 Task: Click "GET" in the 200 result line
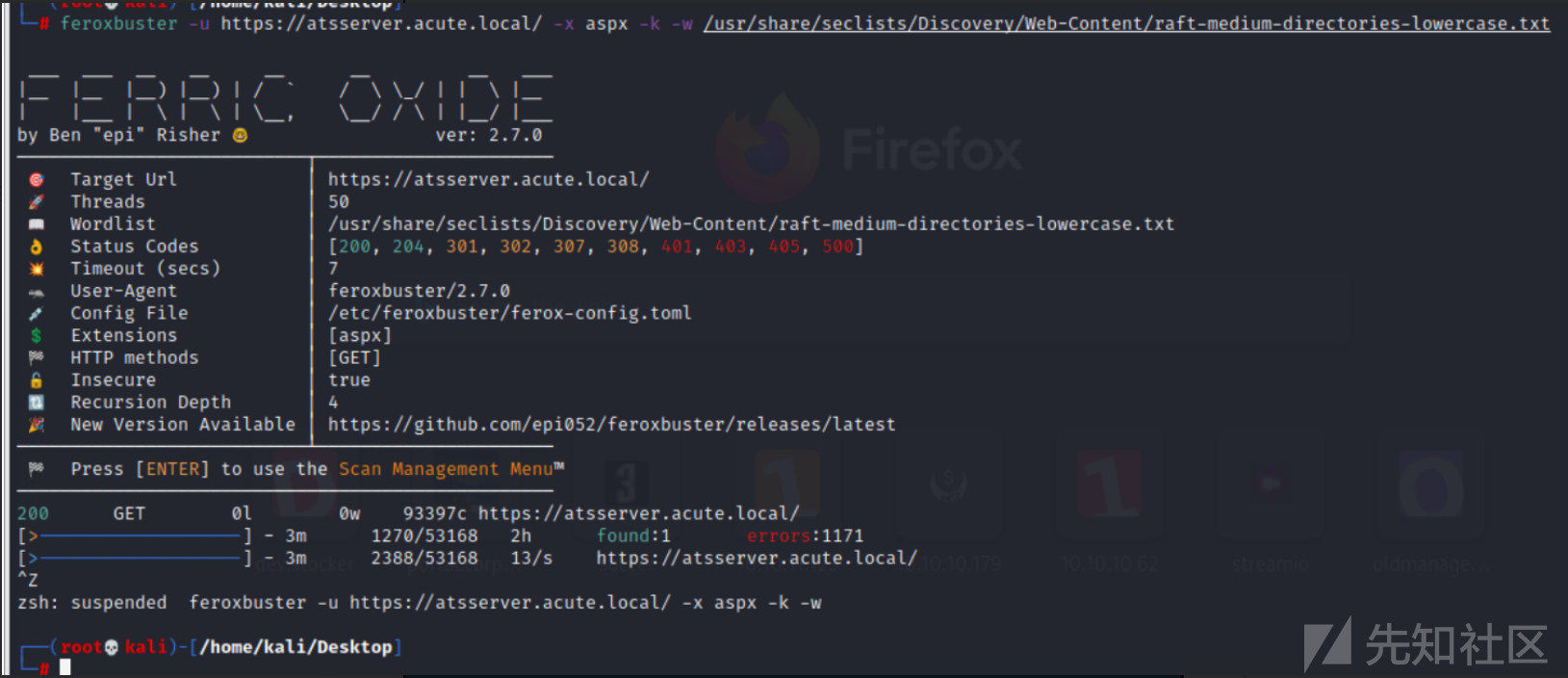click(x=129, y=514)
